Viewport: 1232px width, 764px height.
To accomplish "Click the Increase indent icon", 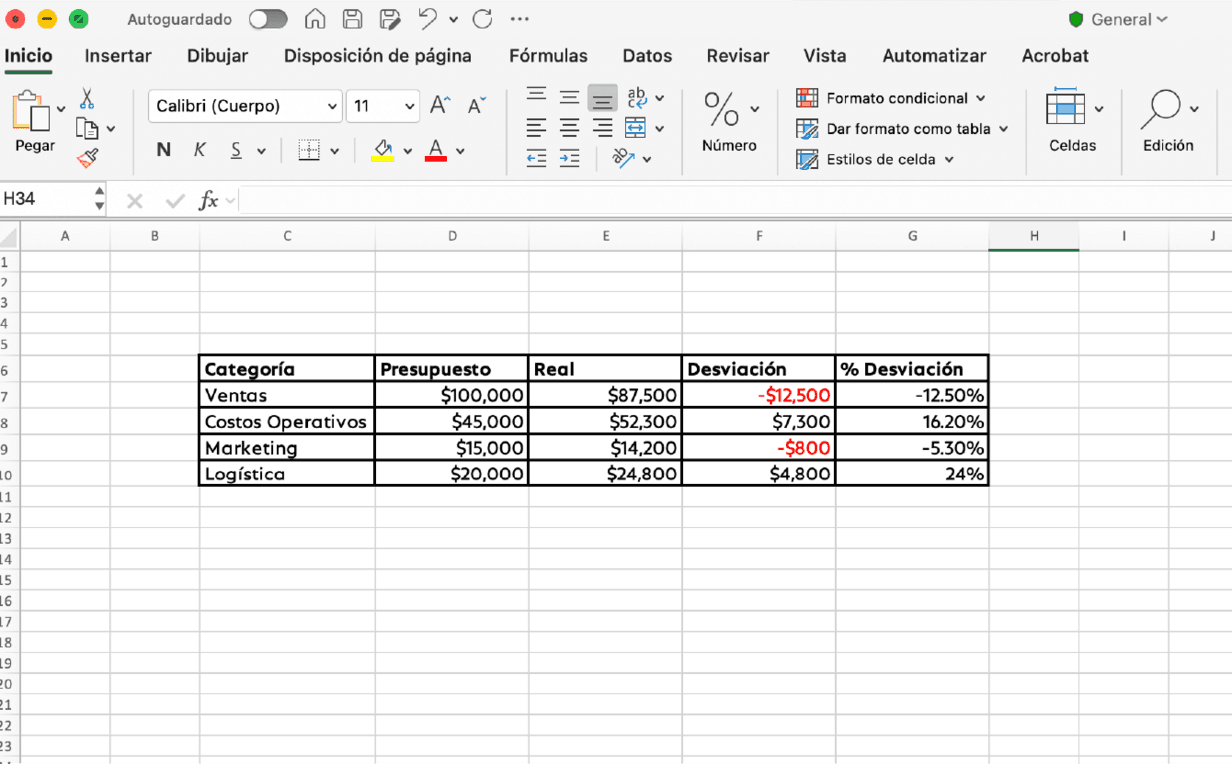I will [x=569, y=158].
